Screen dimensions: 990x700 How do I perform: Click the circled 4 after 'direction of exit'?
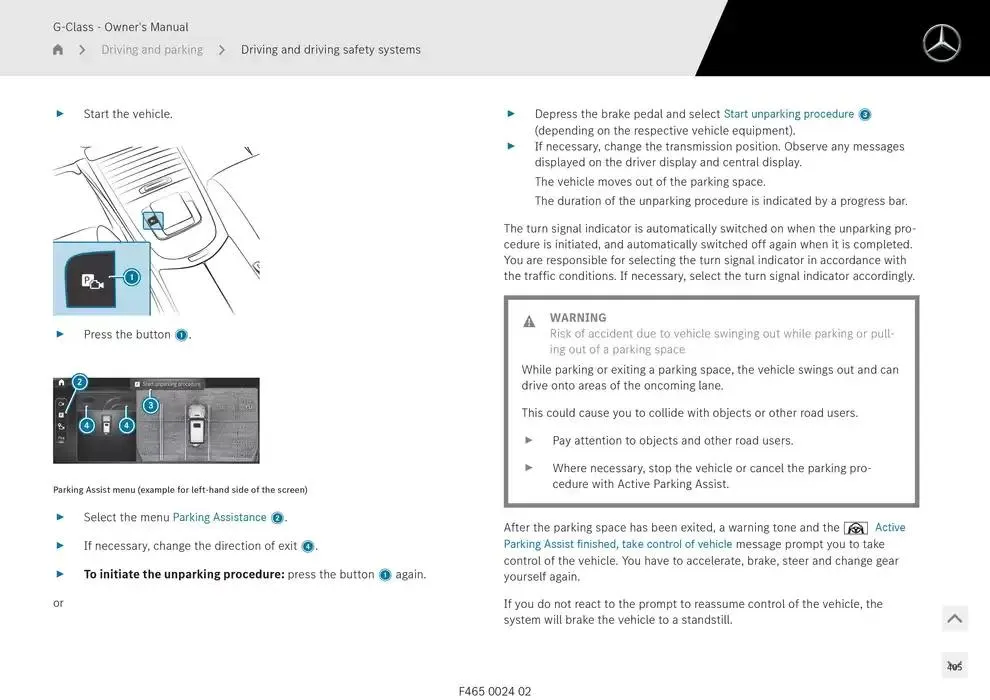coord(308,546)
